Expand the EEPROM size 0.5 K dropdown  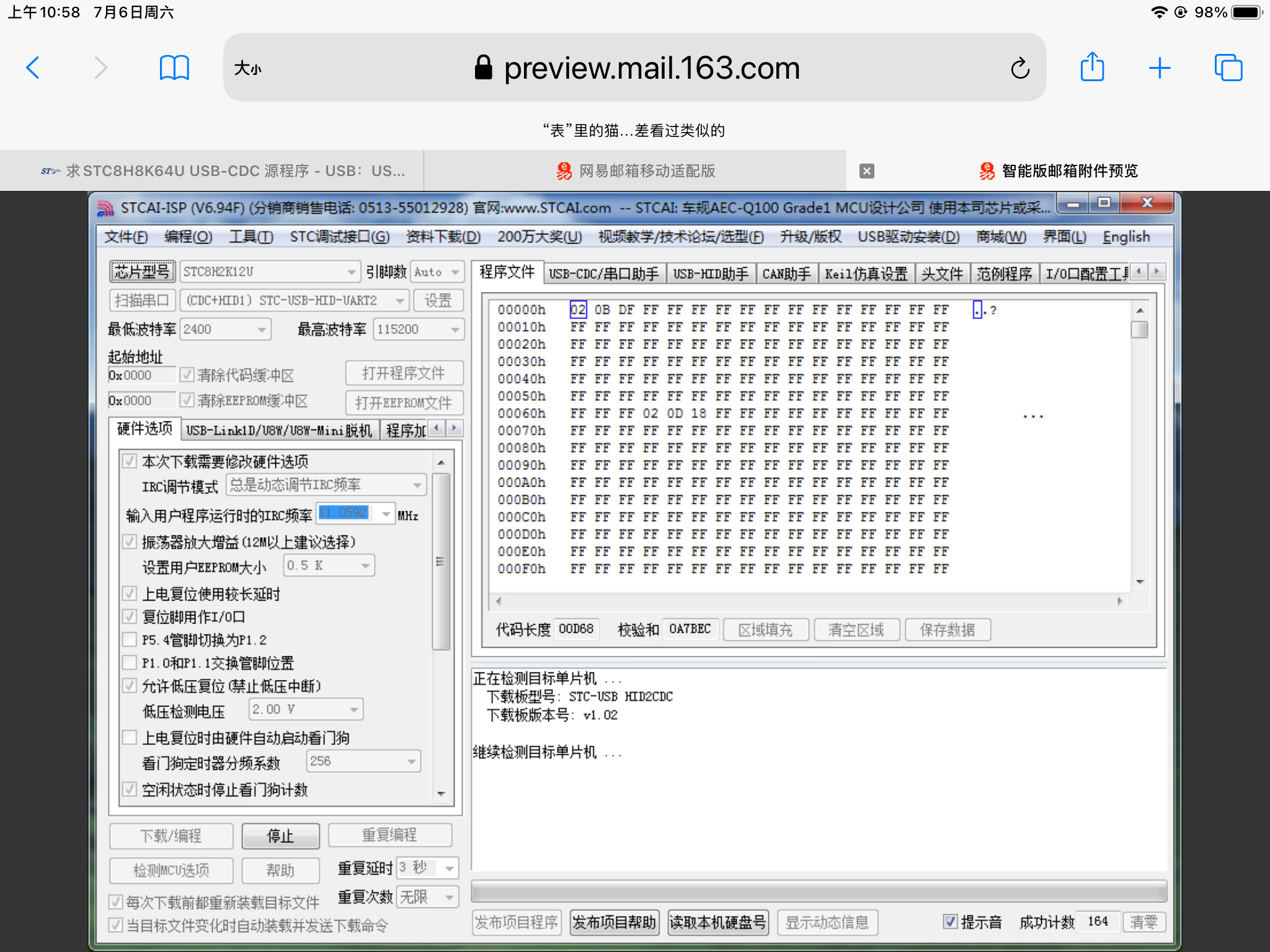(365, 565)
